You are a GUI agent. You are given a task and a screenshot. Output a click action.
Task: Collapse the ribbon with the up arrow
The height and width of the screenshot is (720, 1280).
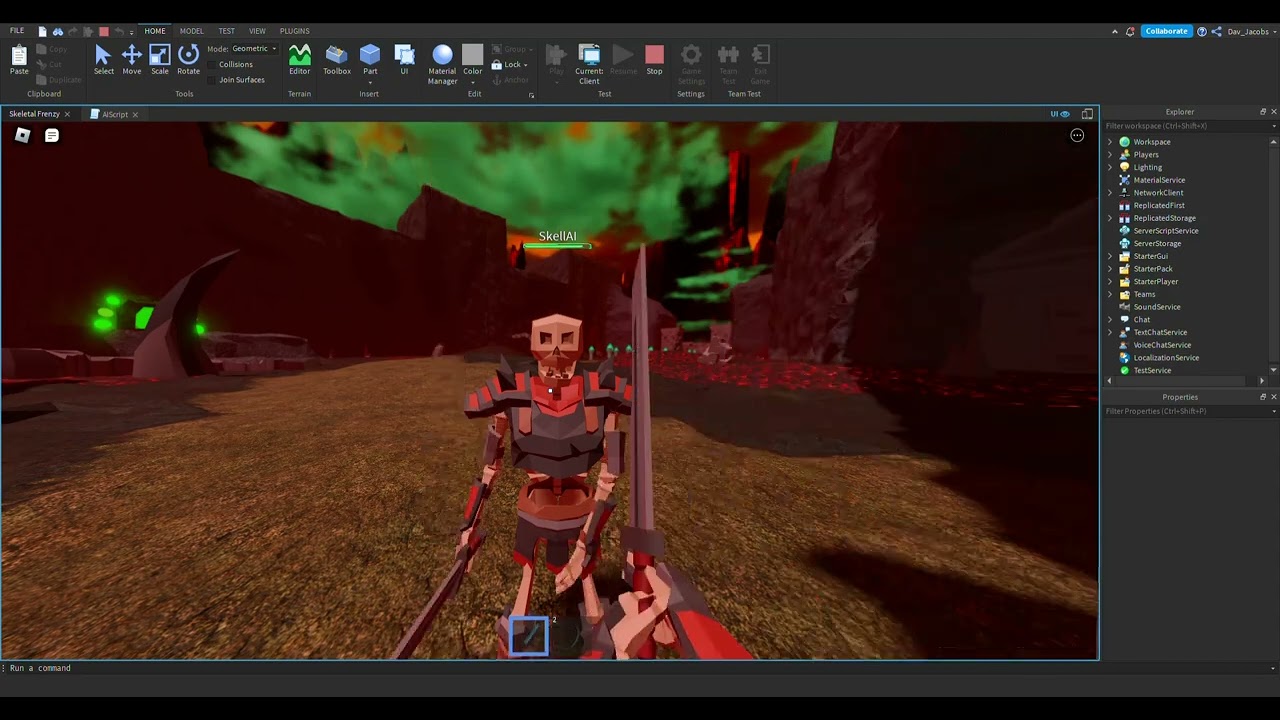(x=1115, y=31)
